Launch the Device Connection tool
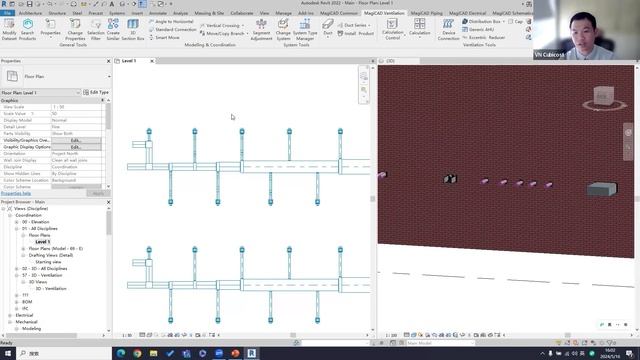The height and width of the screenshot is (360, 640). pyautogui.click(x=448, y=29)
